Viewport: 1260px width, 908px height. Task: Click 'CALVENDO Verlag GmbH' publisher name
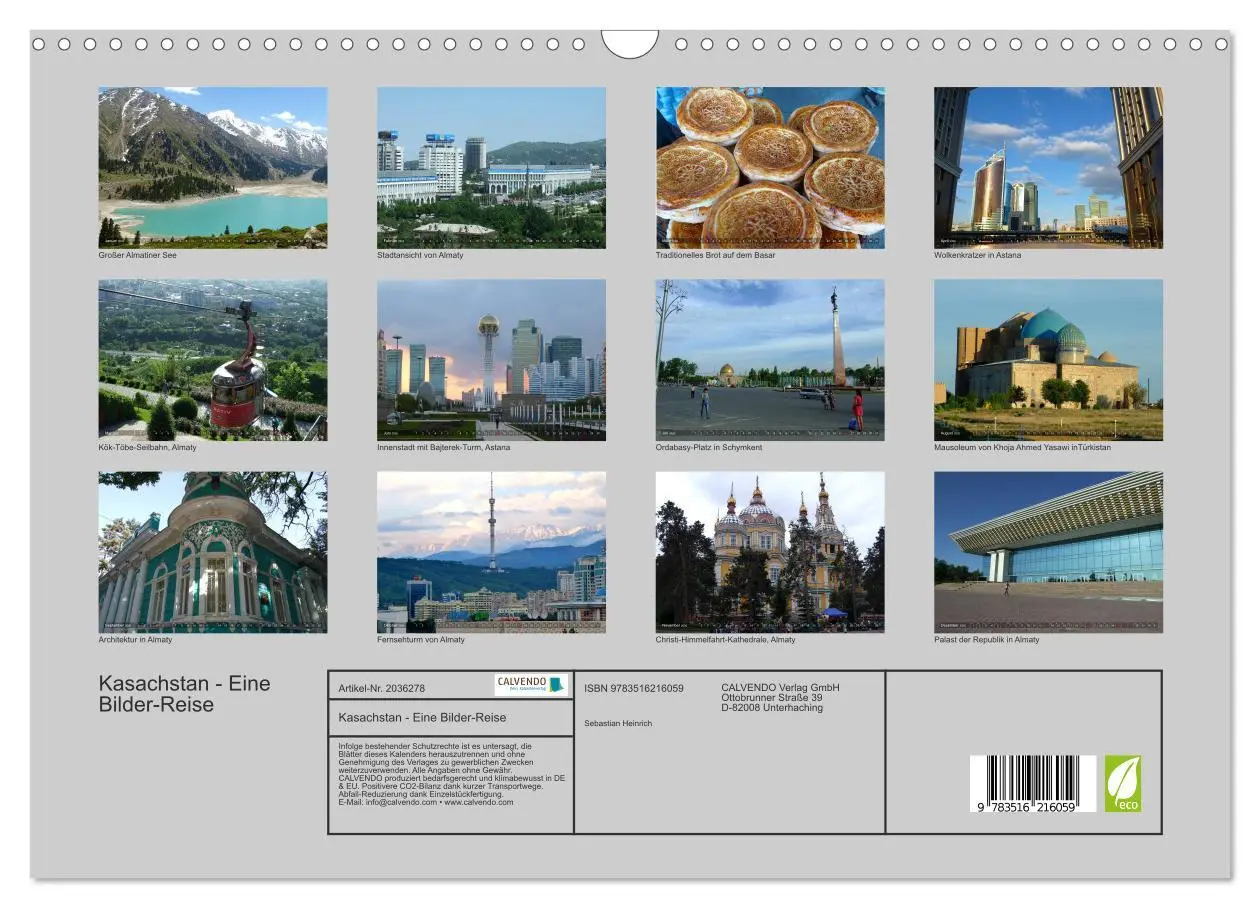point(780,687)
